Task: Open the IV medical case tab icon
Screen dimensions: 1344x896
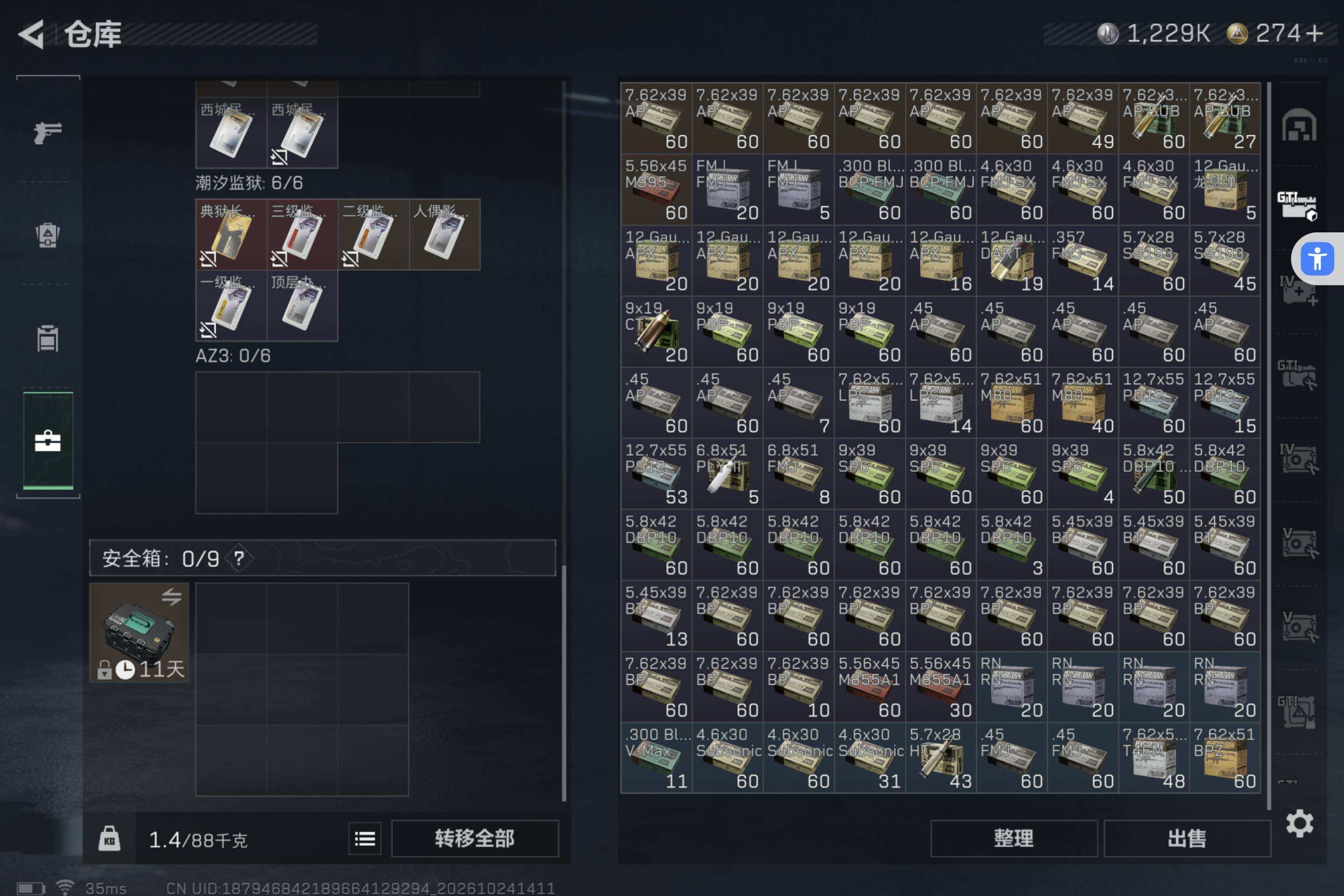Action: point(1297,290)
